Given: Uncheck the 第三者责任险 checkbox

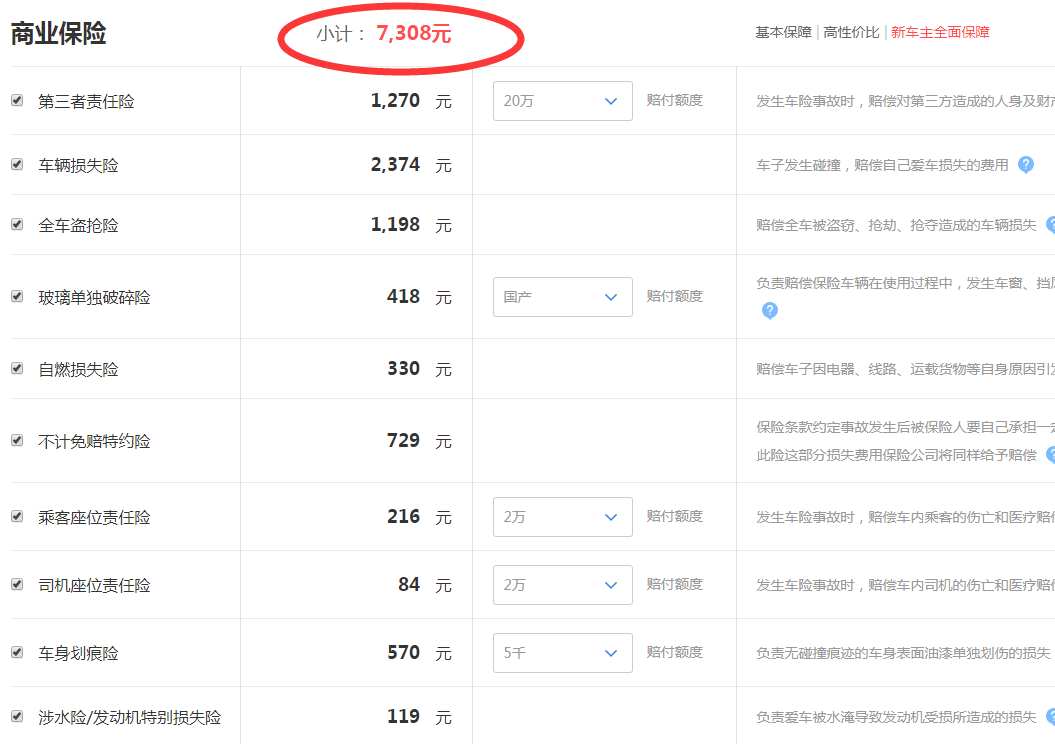Looking at the screenshot, I should [17, 100].
